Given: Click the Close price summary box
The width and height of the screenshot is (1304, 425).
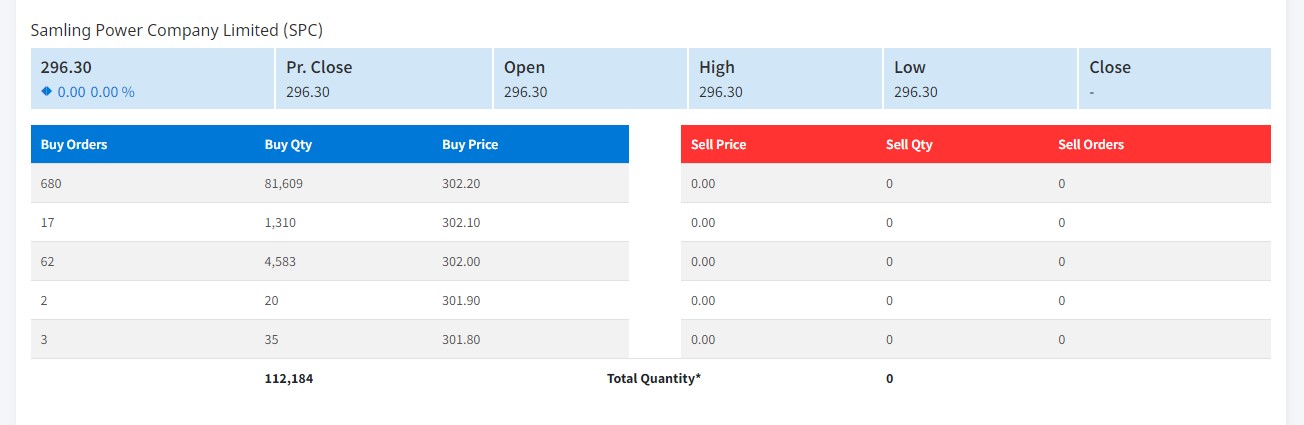Looking at the screenshot, I should click(x=1175, y=78).
